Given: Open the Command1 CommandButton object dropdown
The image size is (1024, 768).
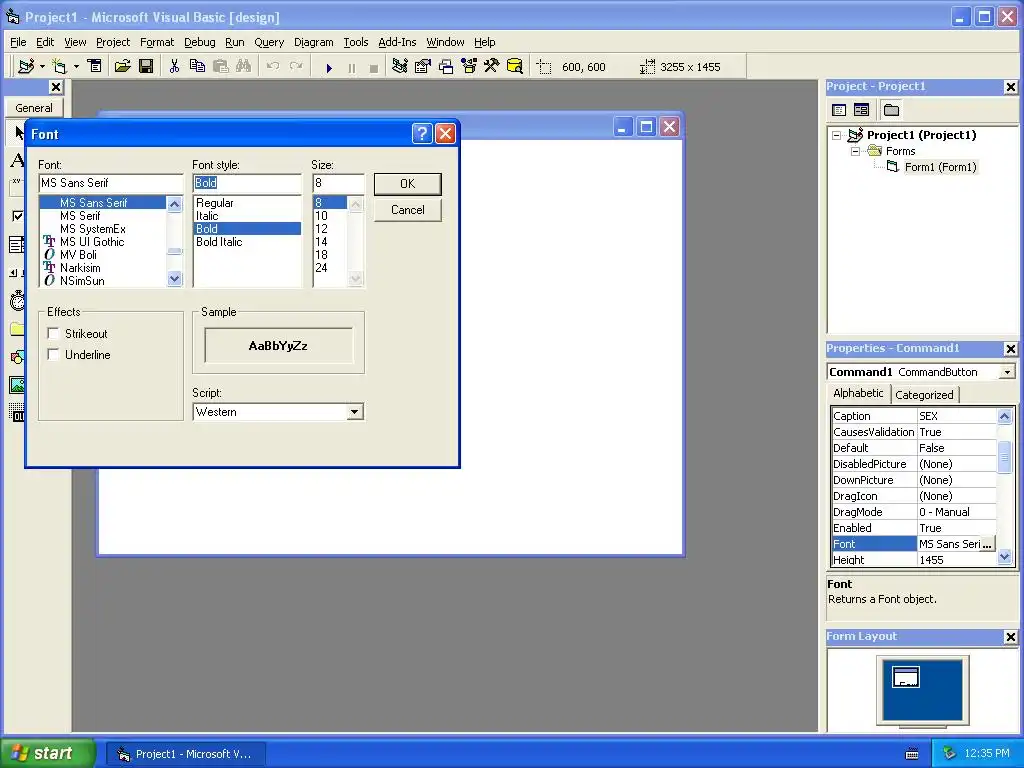Looking at the screenshot, I should pyautogui.click(x=1007, y=372).
